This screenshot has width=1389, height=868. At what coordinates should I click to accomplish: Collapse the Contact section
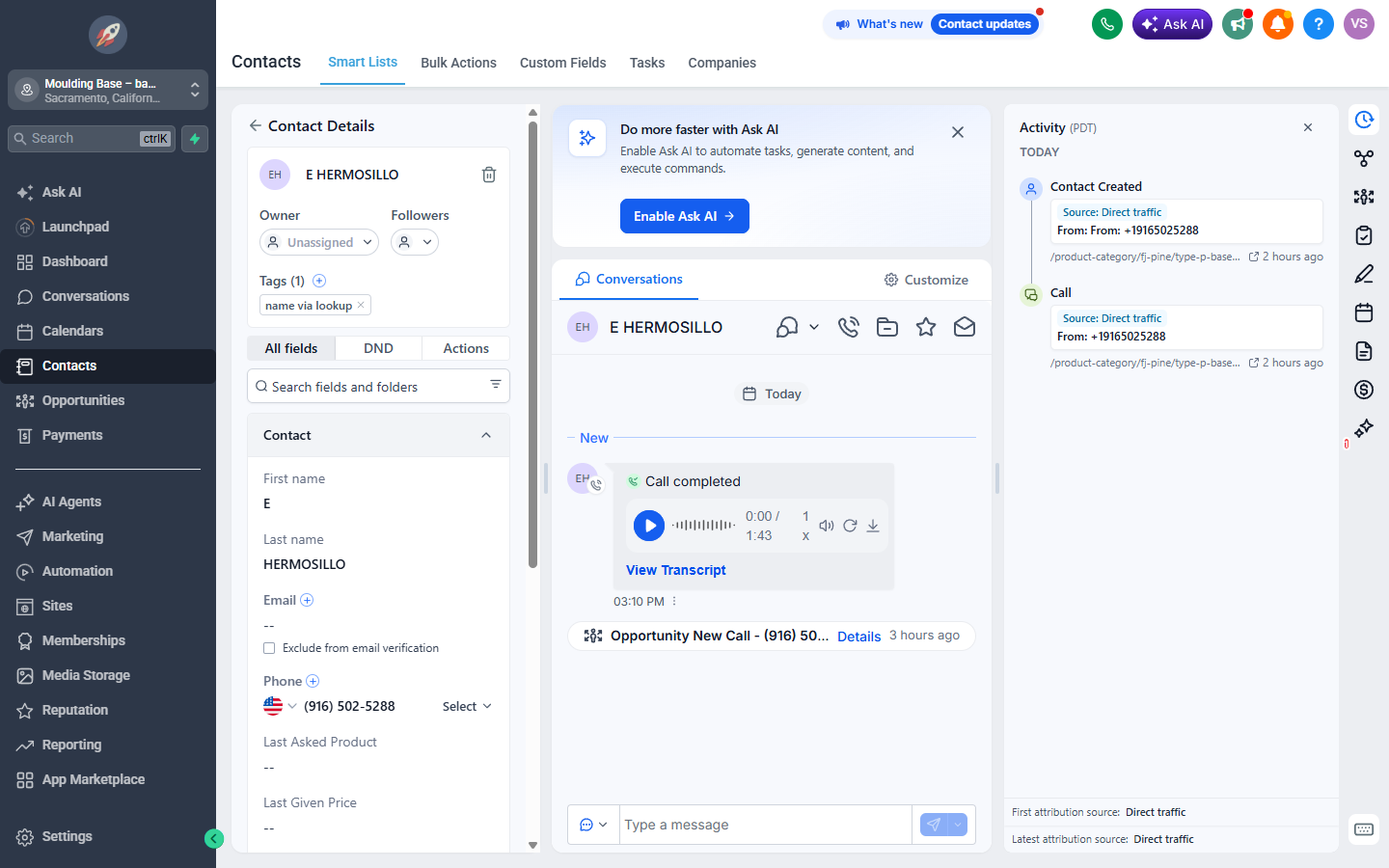(x=486, y=435)
